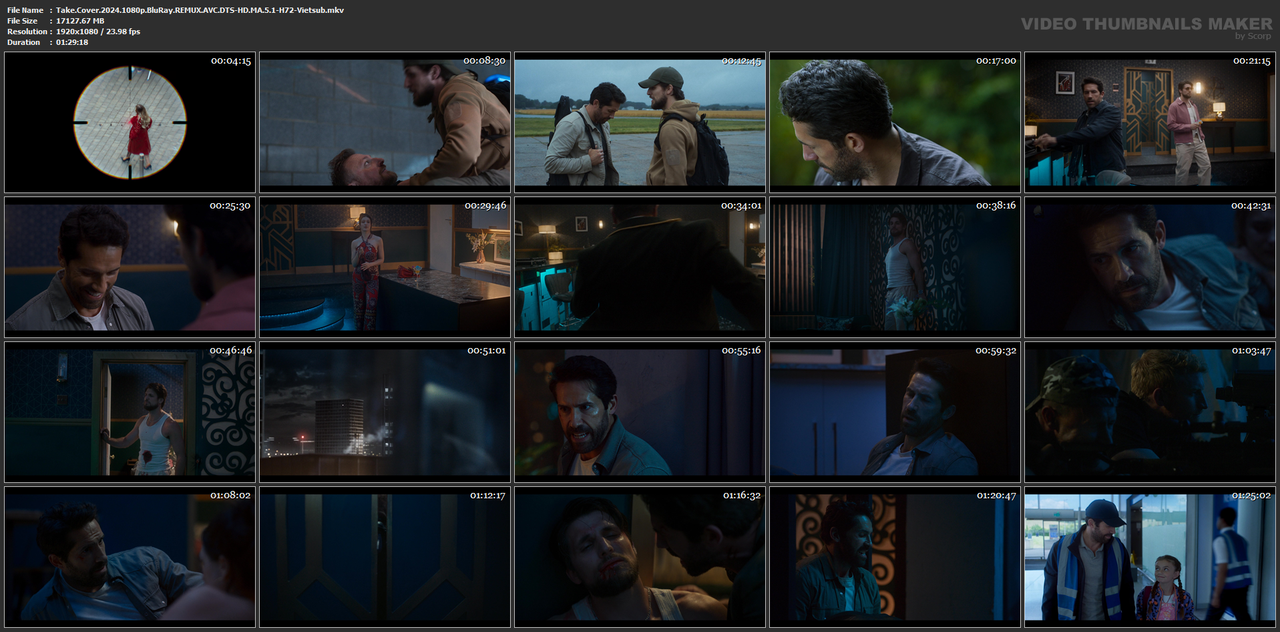Screen dimensions: 1280x632
Task: Open the doorway thumbnail at 00:46:46
Action: [x=130, y=411]
